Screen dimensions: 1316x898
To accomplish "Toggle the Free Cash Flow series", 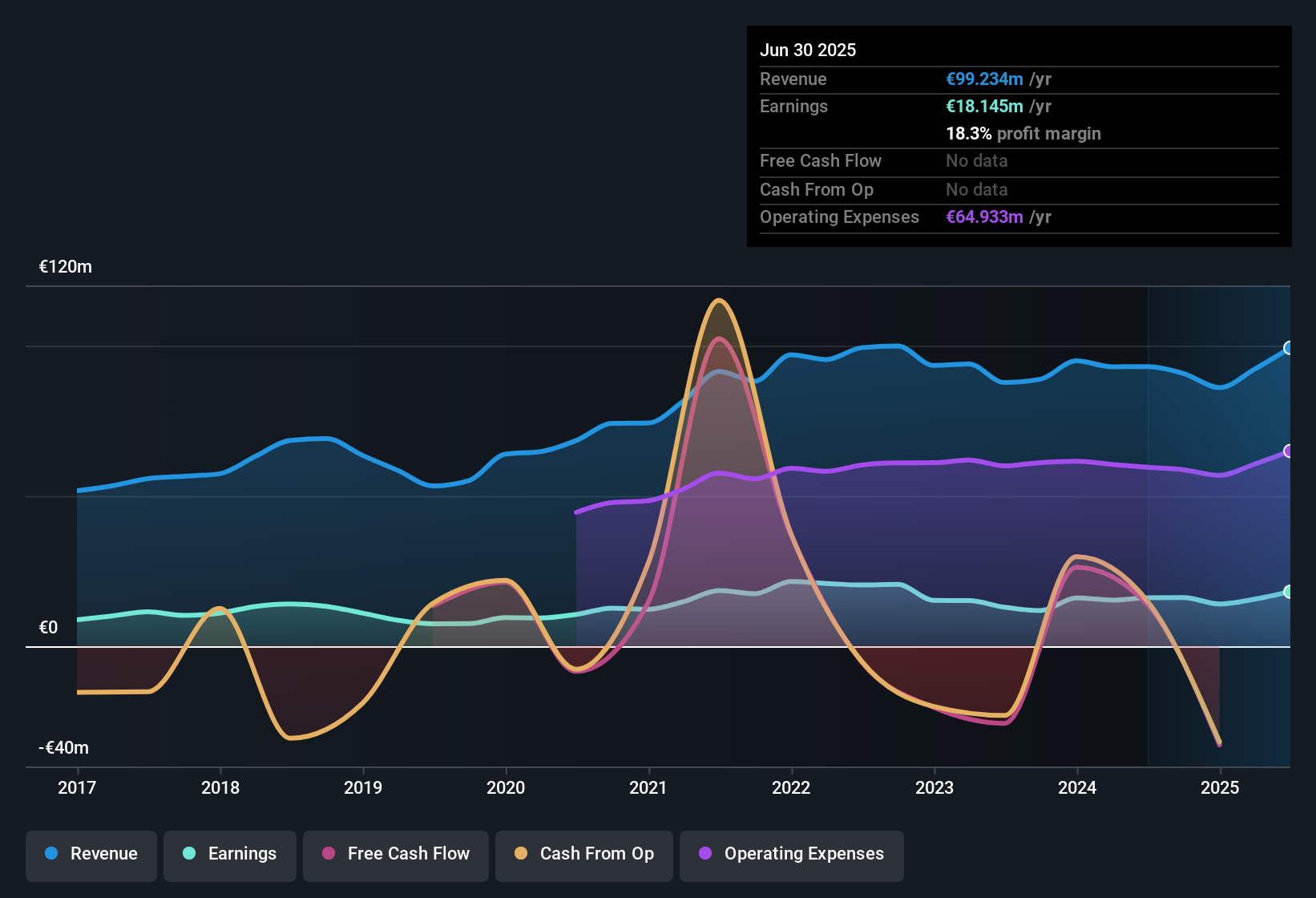I will click(x=396, y=854).
